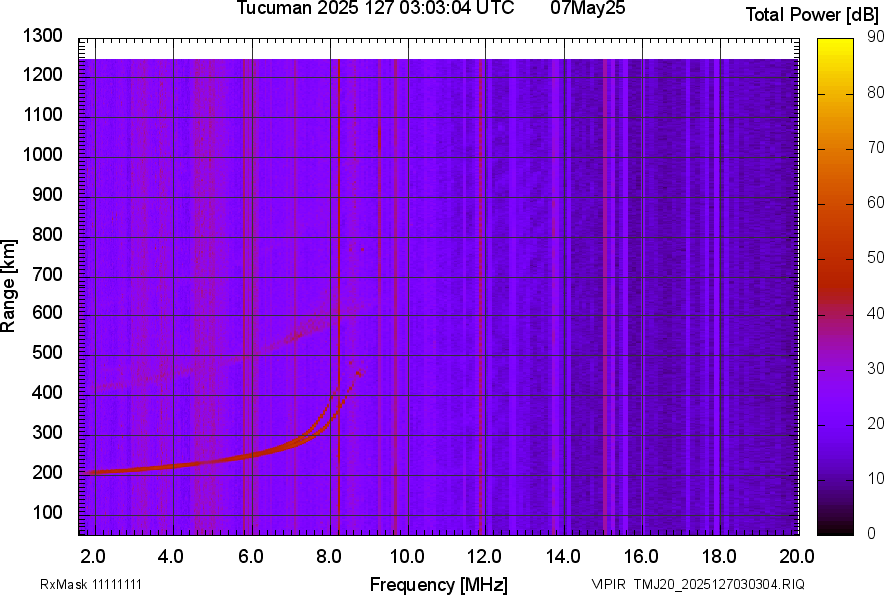
Task: Click the x-axis tick label '12.0'
Action: tap(484, 557)
